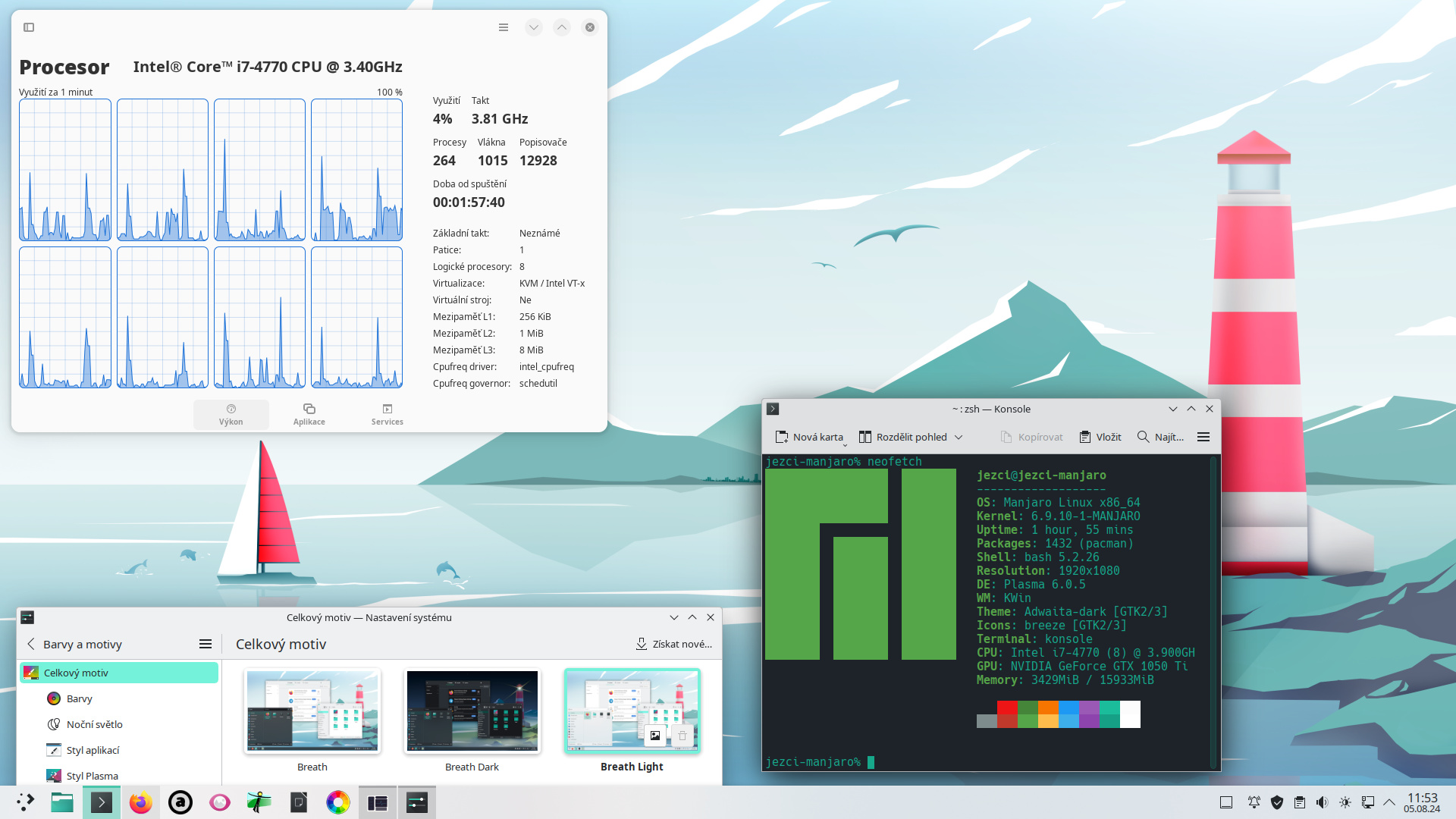The image size is (1456, 819).
Task: Toggle the sidebar in the system monitor
Action: (29, 27)
